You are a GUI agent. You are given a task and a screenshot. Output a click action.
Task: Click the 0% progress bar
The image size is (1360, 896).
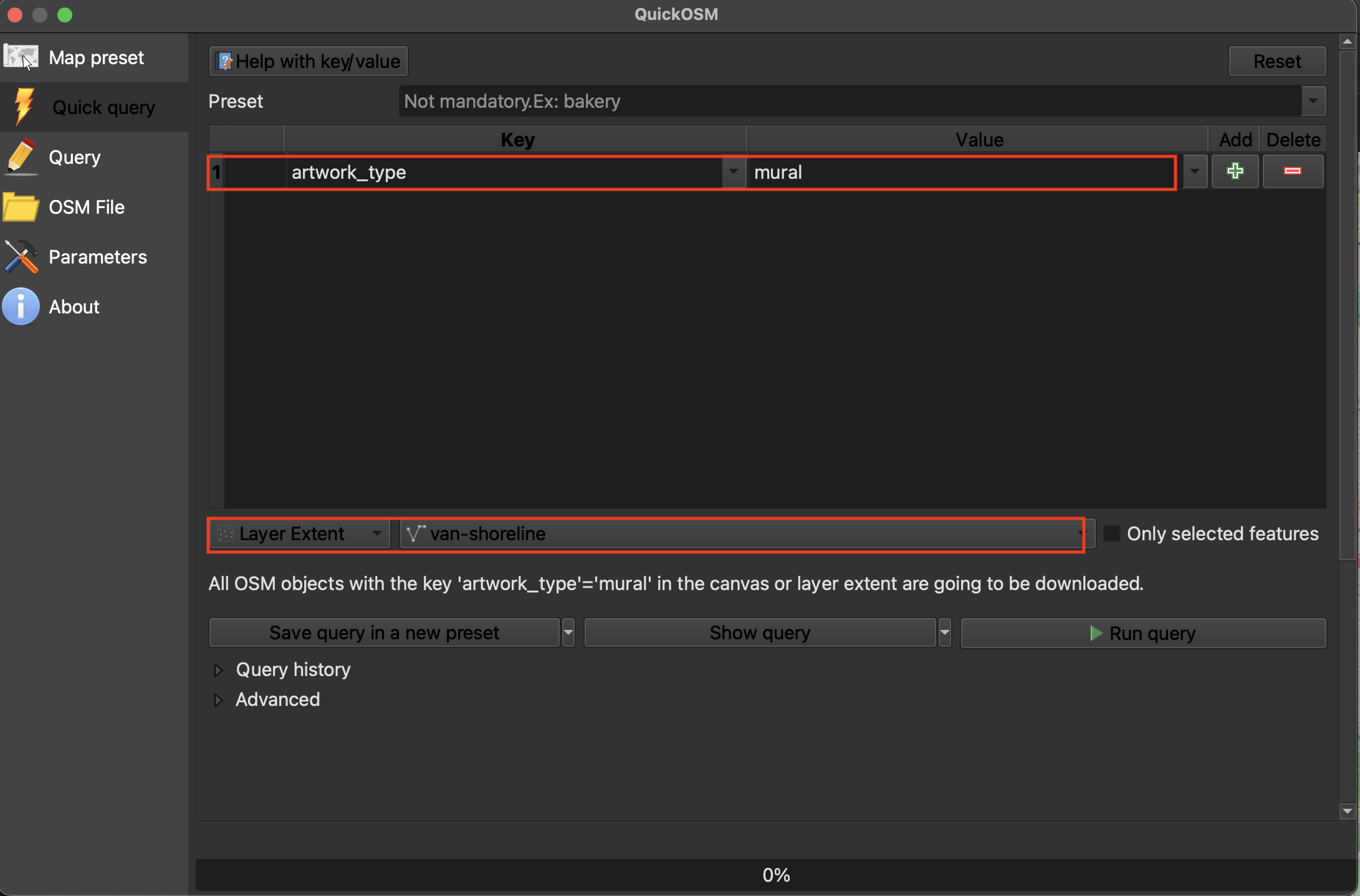(776, 875)
